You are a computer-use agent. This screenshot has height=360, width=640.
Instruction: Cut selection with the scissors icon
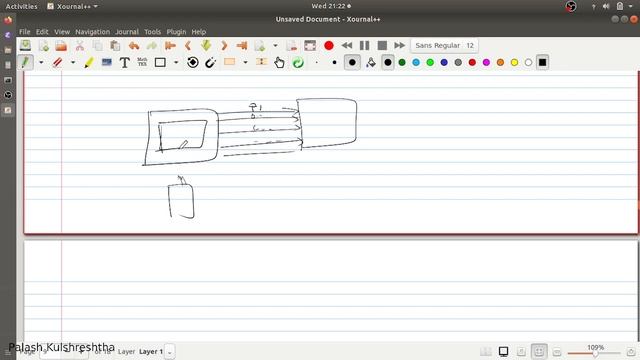point(80,46)
